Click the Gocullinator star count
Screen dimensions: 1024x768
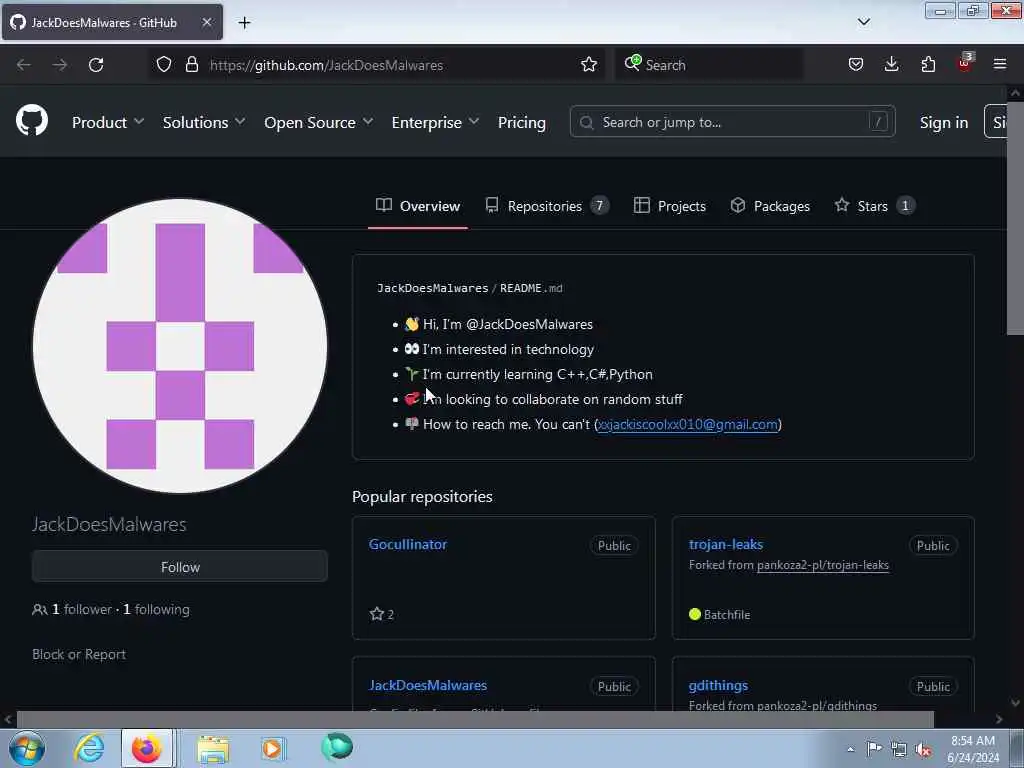point(382,614)
